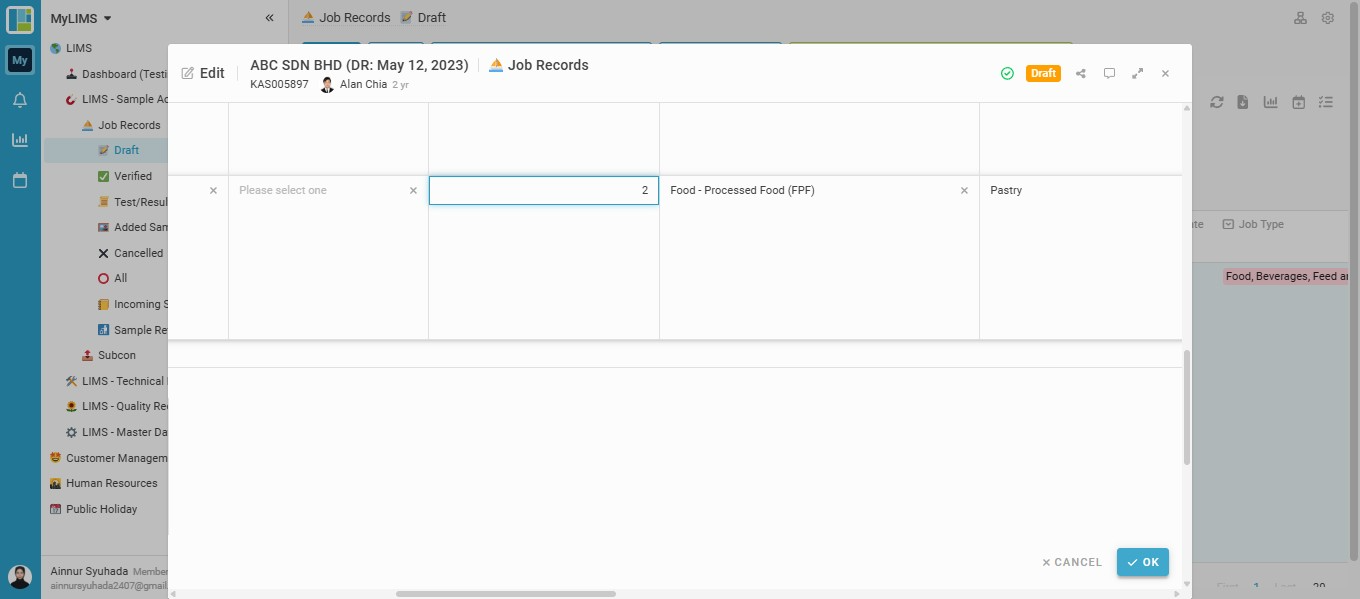Click the app logo icon in the blue rail
1360x599 pixels.
[x=20, y=20]
